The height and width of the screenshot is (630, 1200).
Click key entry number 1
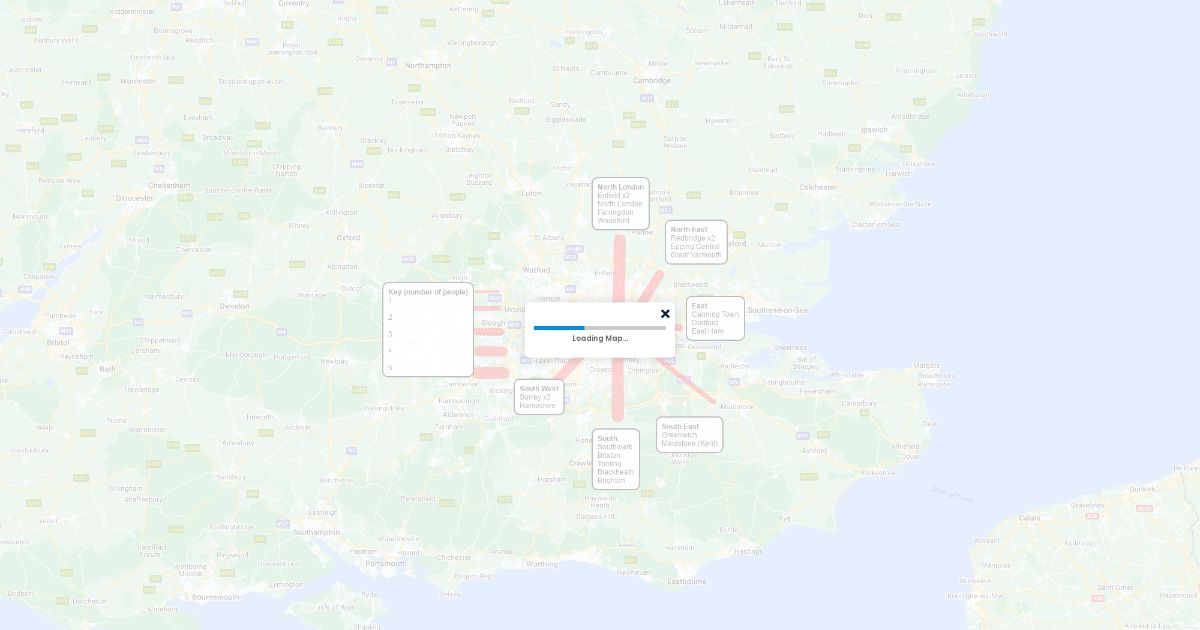pos(391,301)
